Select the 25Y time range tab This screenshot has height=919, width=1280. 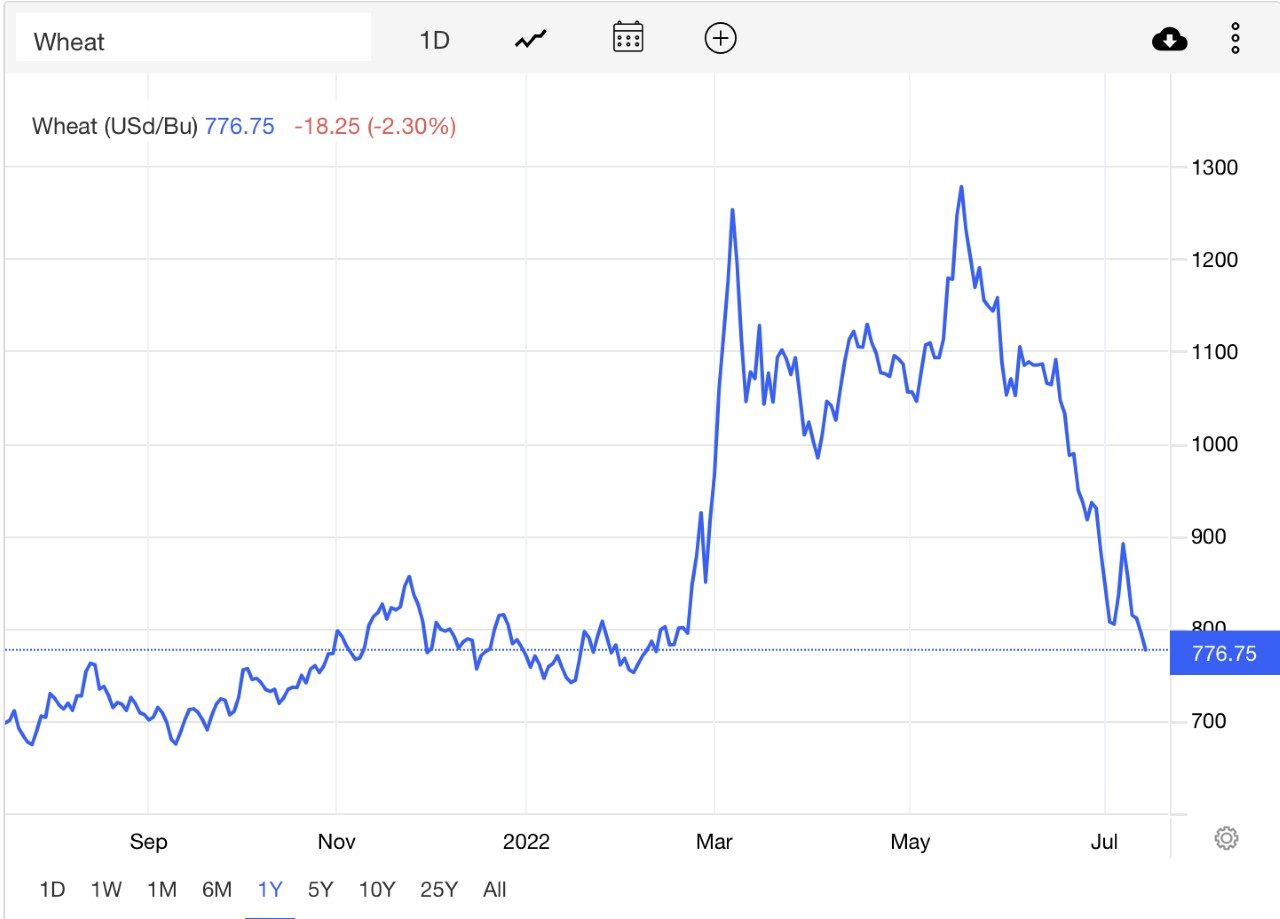tap(439, 889)
